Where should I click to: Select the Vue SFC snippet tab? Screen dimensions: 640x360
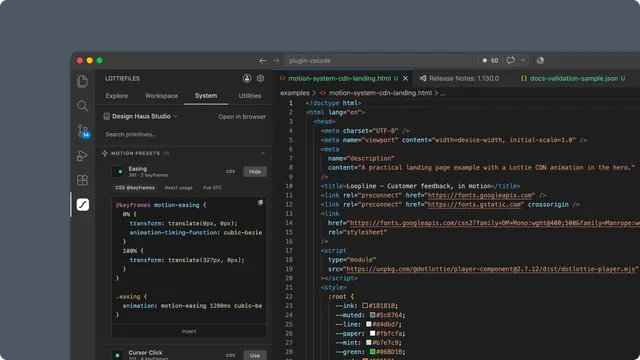click(212, 188)
